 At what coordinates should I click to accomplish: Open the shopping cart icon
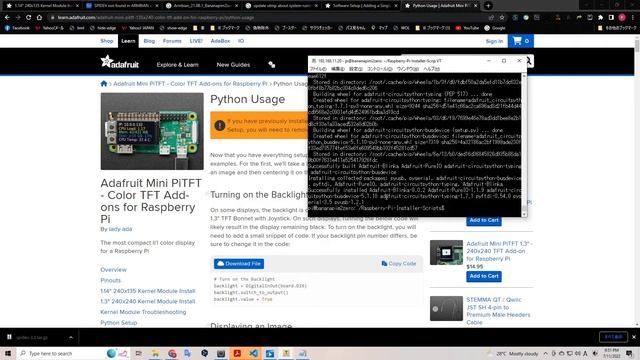pyautogui.click(x=520, y=41)
